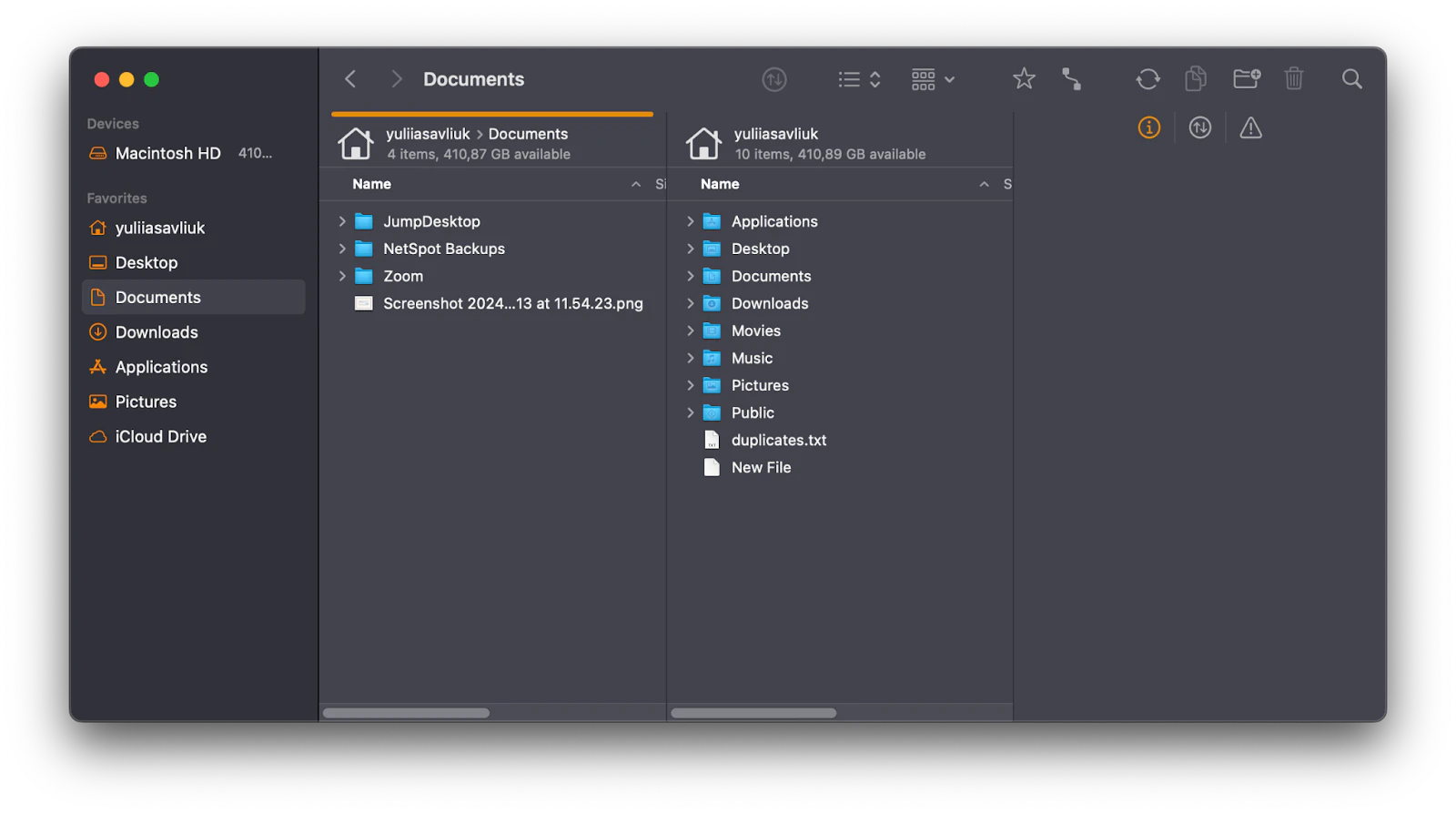The image size is (1456, 814).
Task: Click Documents in the left pane breadcrumb
Action: (x=528, y=134)
